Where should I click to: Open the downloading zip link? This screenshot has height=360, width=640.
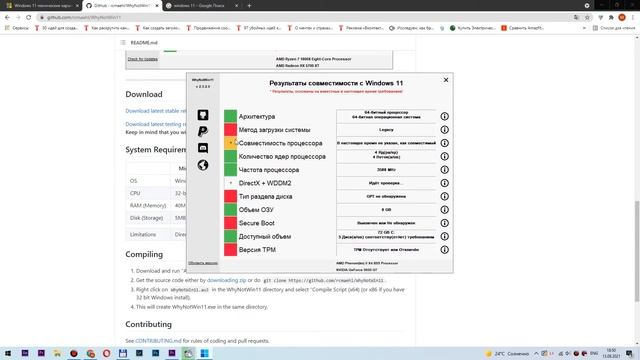(227, 280)
